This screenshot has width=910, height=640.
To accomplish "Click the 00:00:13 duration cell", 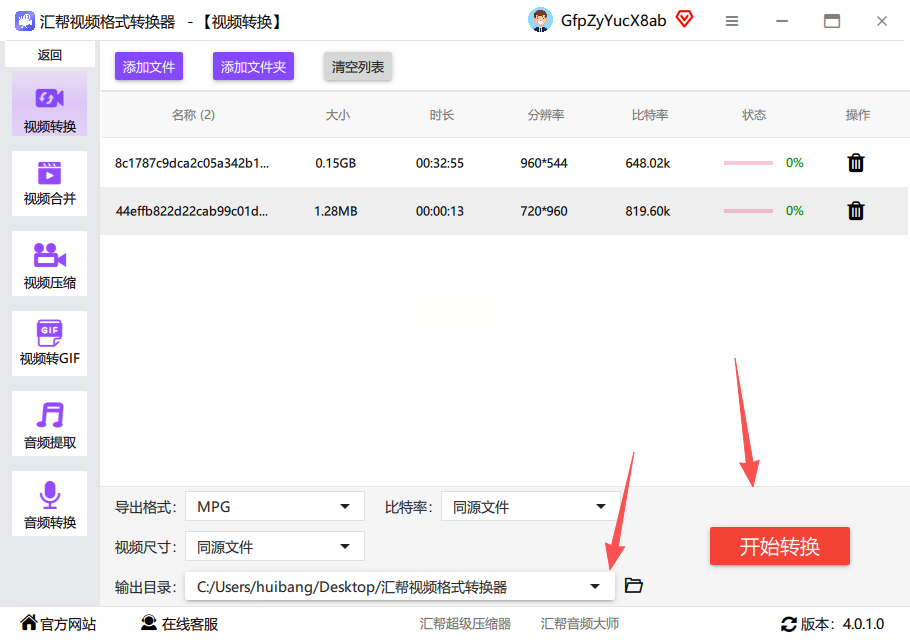I will tap(440, 211).
